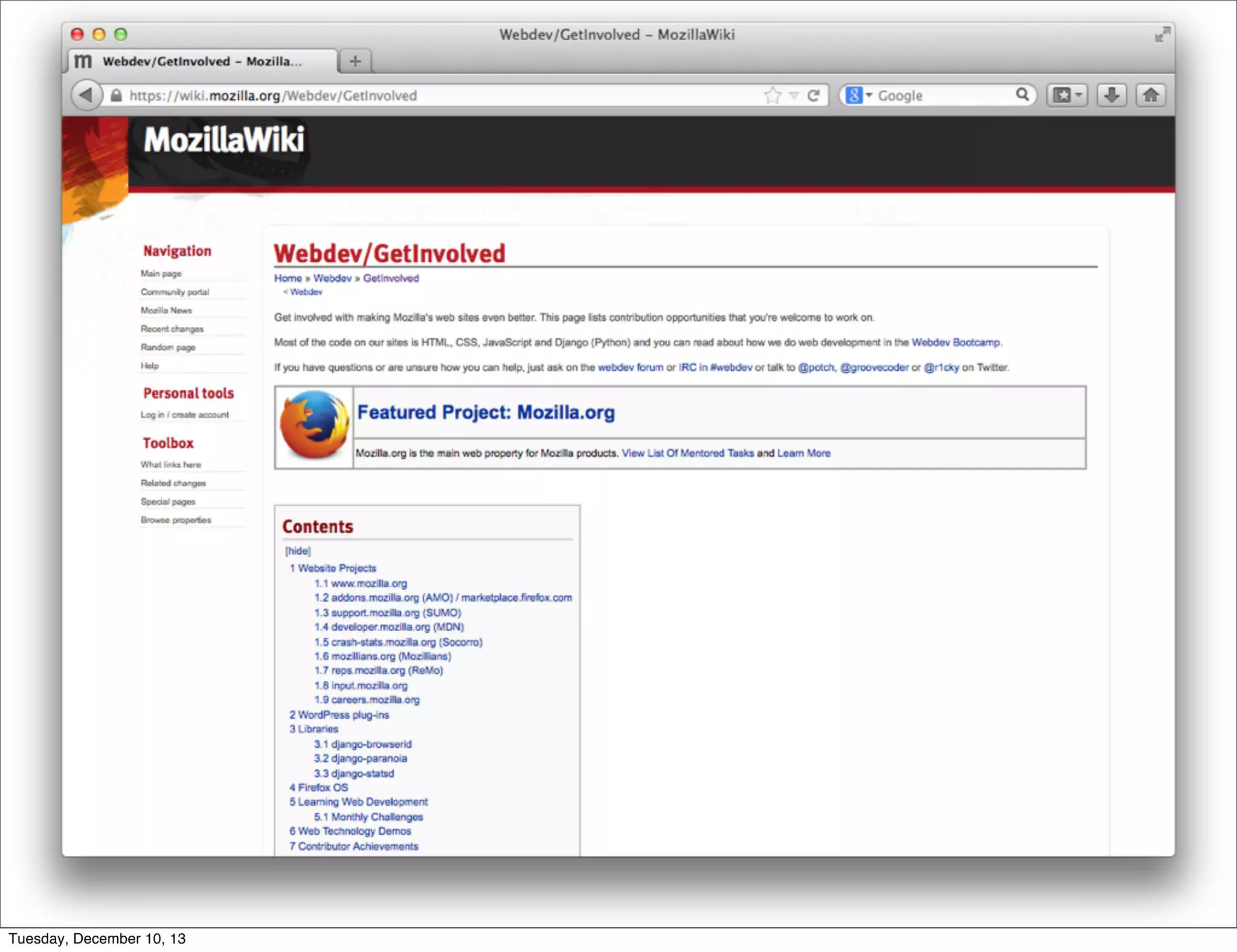Bookmark page with the star icon
This screenshot has height=952, width=1237.
pyautogui.click(x=773, y=95)
